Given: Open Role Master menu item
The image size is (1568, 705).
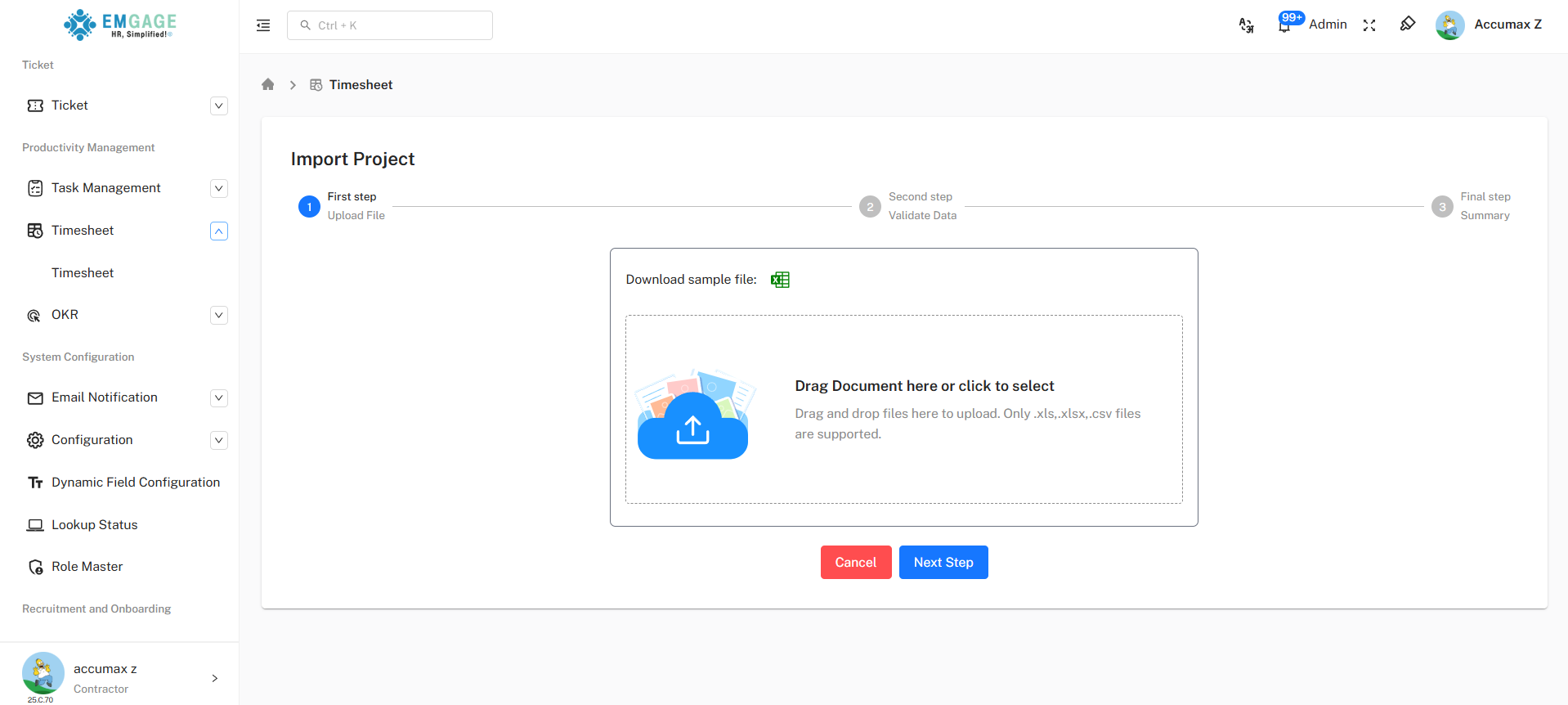Looking at the screenshot, I should [x=87, y=567].
